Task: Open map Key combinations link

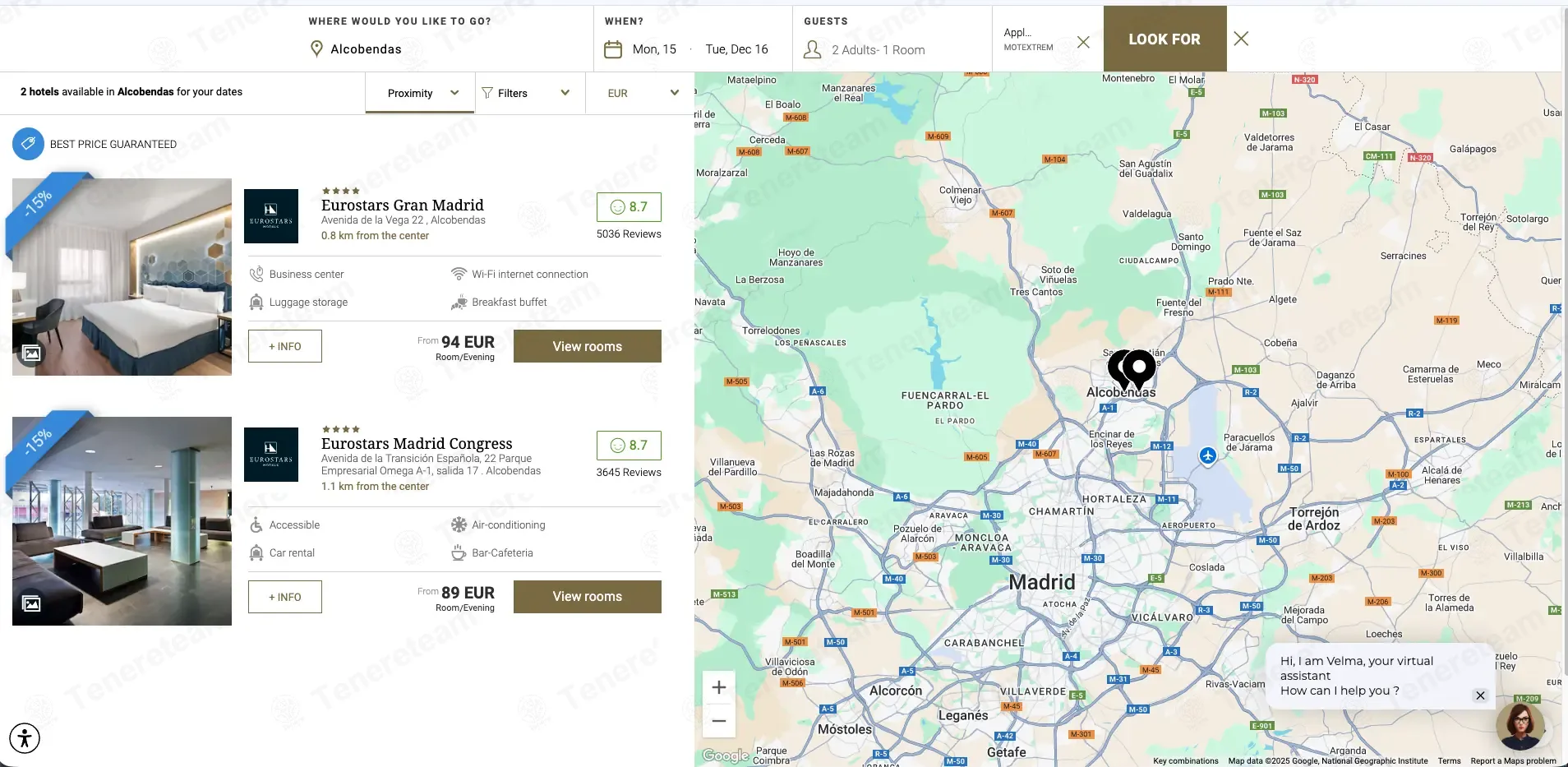Action: tap(1186, 761)
